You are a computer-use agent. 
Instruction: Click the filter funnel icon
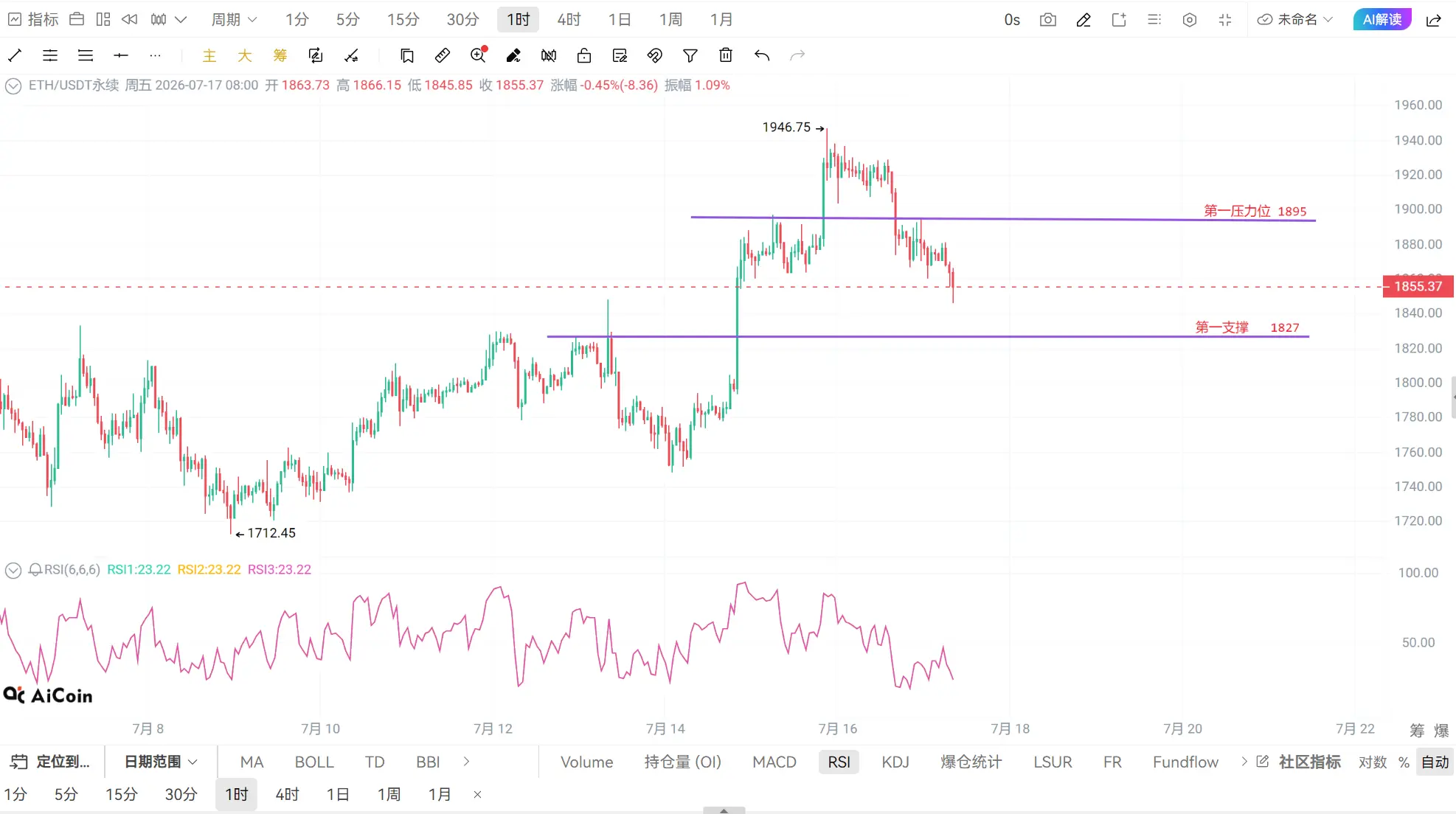690,55
